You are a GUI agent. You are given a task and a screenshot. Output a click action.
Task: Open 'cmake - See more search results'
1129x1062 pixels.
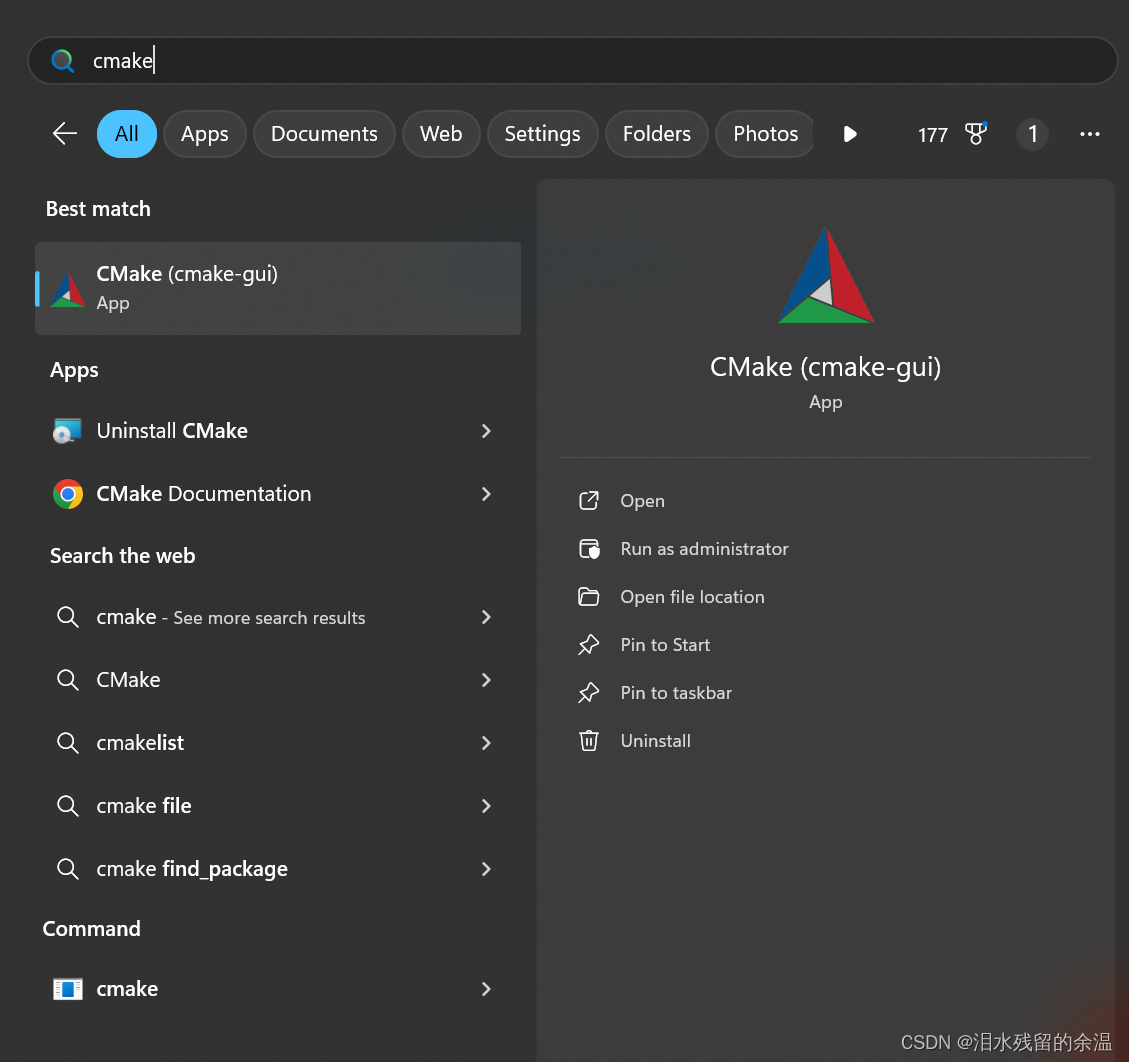click(x=278, y=617)
